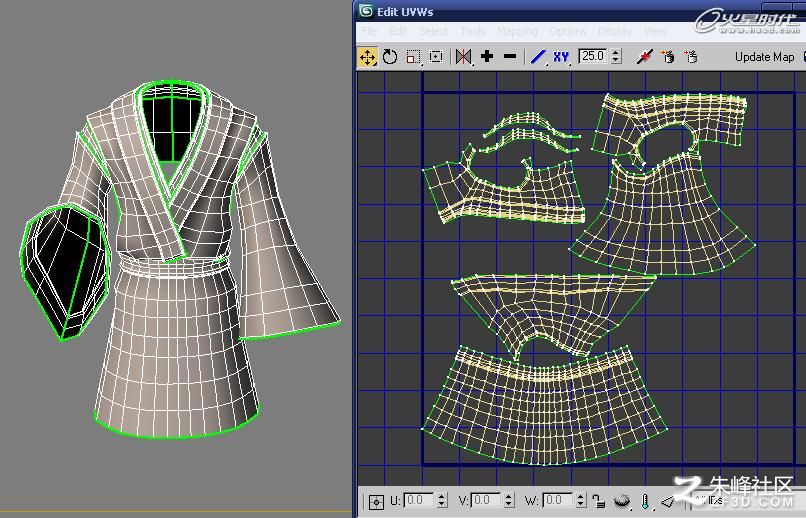Open the blue falloff line flyout
806x518 pixels.
coord(538,57)
